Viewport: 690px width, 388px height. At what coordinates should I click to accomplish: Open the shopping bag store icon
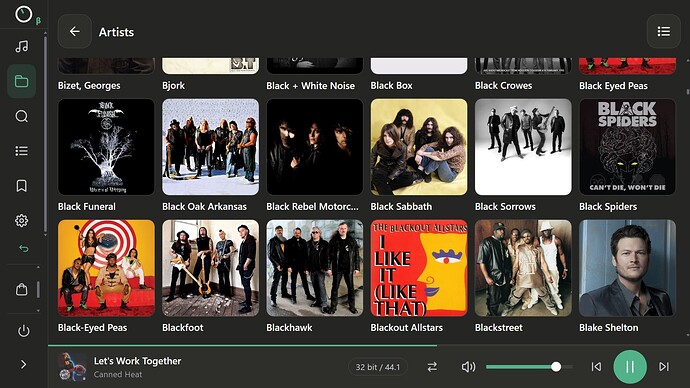[x=22, y=289]
